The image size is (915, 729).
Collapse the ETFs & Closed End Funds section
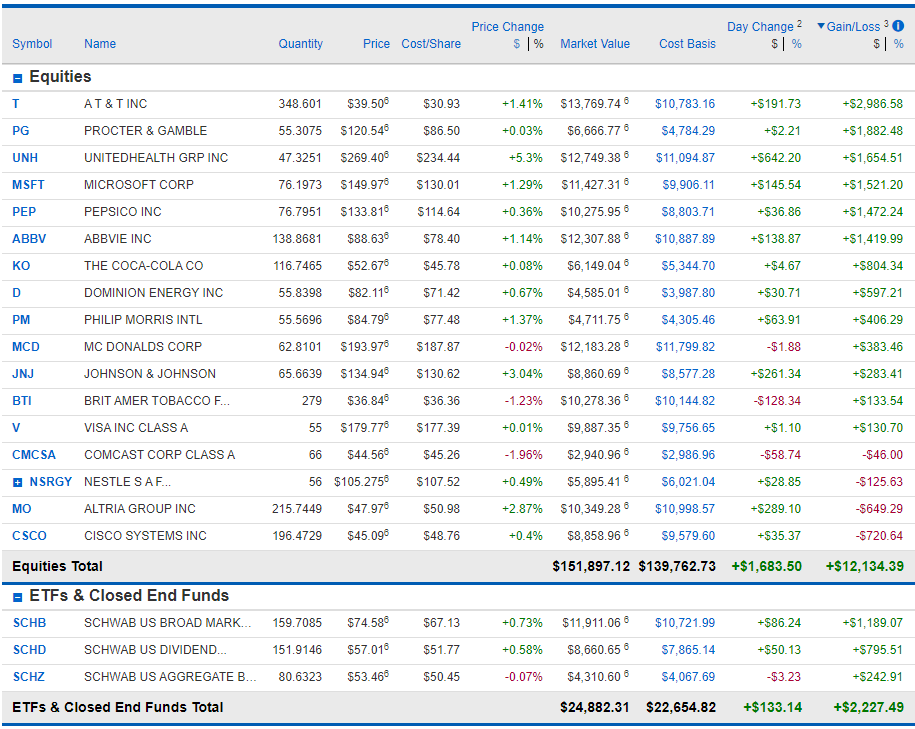pos(18,597)
